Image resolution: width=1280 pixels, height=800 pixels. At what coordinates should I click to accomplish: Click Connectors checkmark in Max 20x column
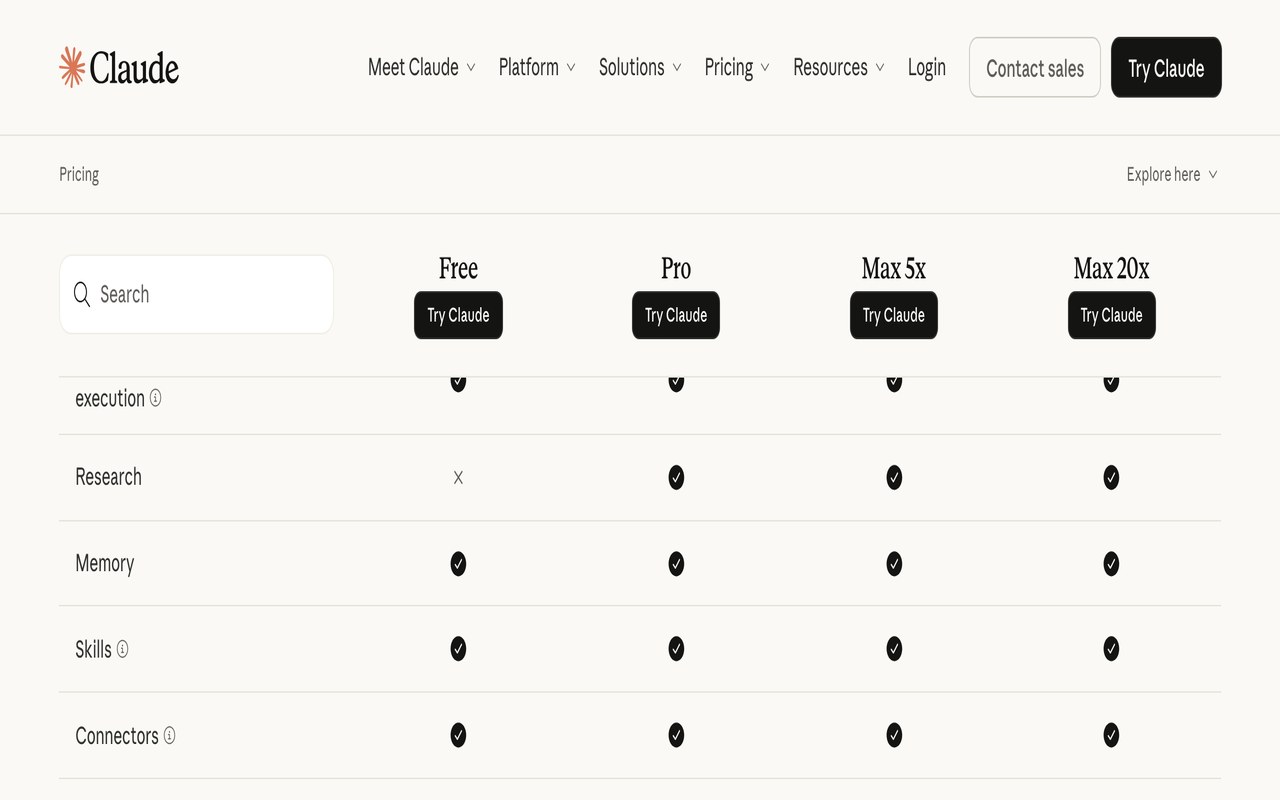click(x=1111, y=735)
